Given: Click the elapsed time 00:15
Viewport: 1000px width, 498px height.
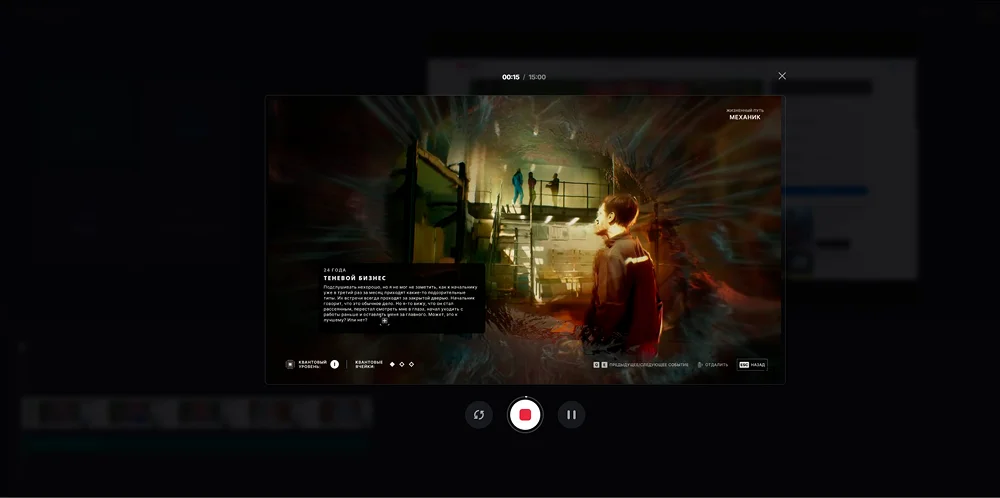Looking at the screenshot, I should point(510,77).
